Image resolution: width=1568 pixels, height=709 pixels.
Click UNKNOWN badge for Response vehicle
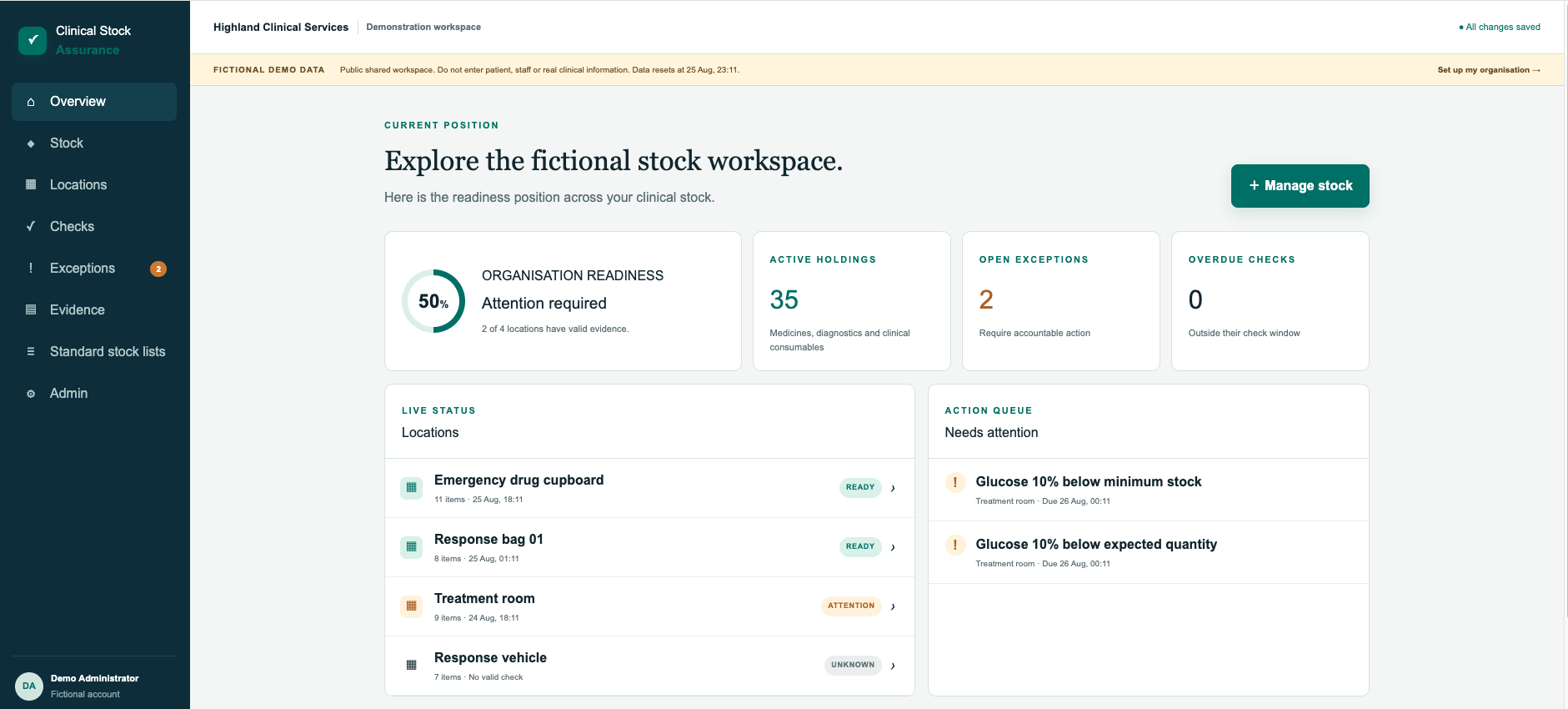coord(853,665)
